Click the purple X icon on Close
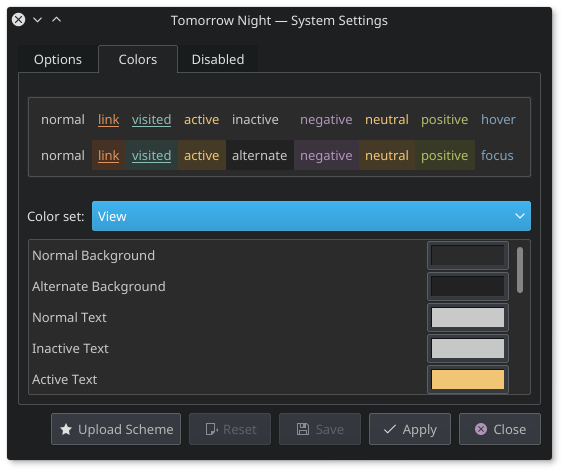The image size is (565, 473). pyautogui.click(x=481, y=429)
